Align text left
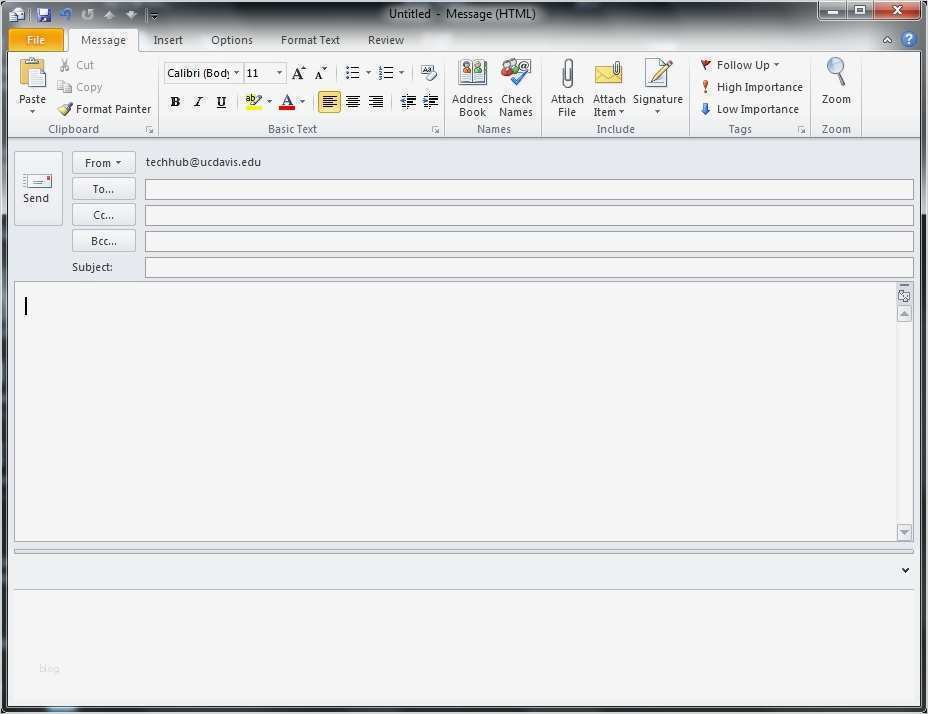This screenshot has height=714, width=928. (330, 102)
